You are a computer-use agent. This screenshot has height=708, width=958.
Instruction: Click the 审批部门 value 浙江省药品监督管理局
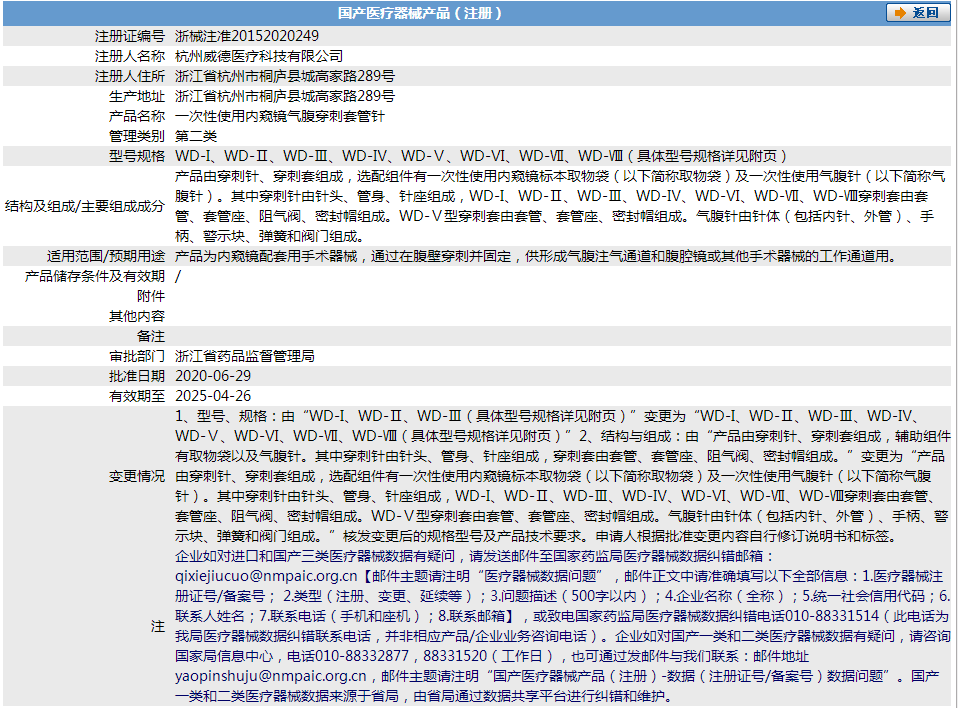point(244,356)
